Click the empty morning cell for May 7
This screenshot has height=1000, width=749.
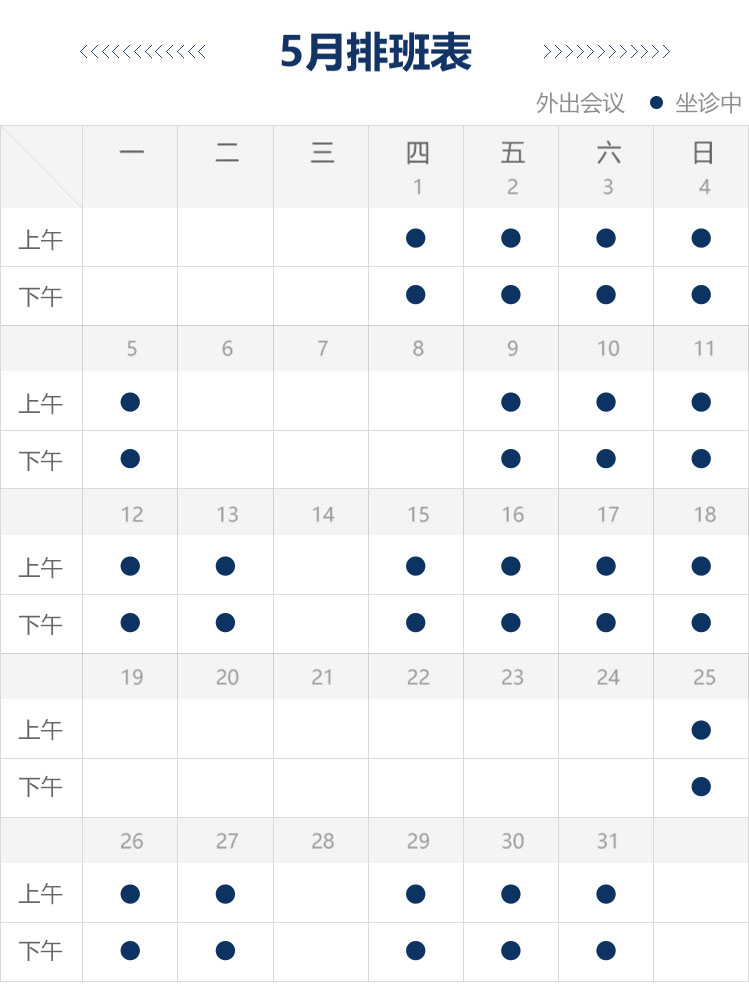[x=321, y=401]
